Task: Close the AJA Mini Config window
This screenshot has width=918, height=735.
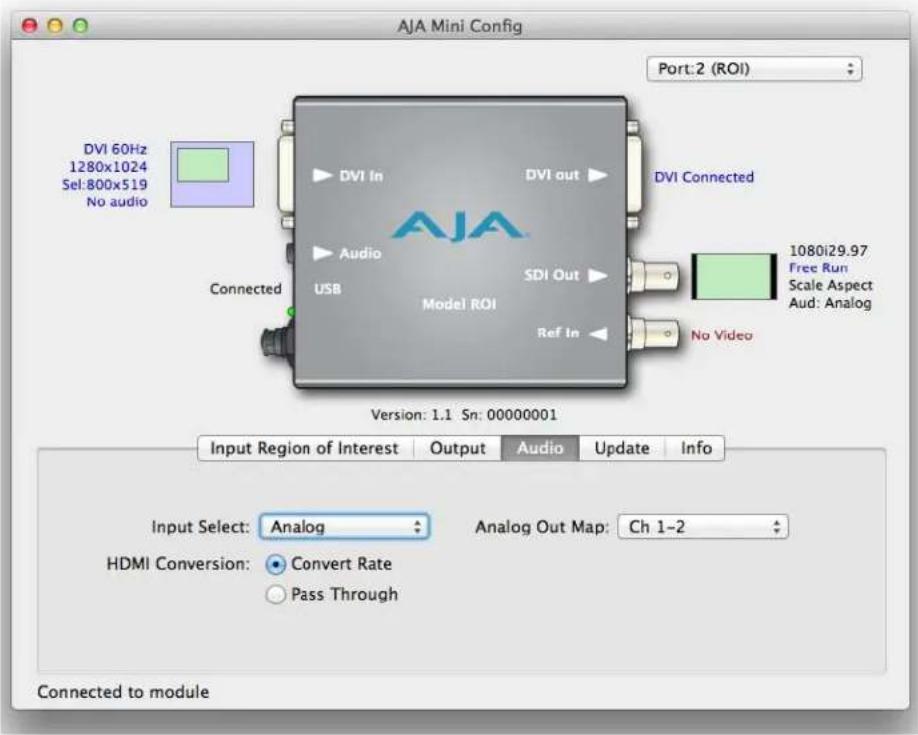Action: point(30,26)
